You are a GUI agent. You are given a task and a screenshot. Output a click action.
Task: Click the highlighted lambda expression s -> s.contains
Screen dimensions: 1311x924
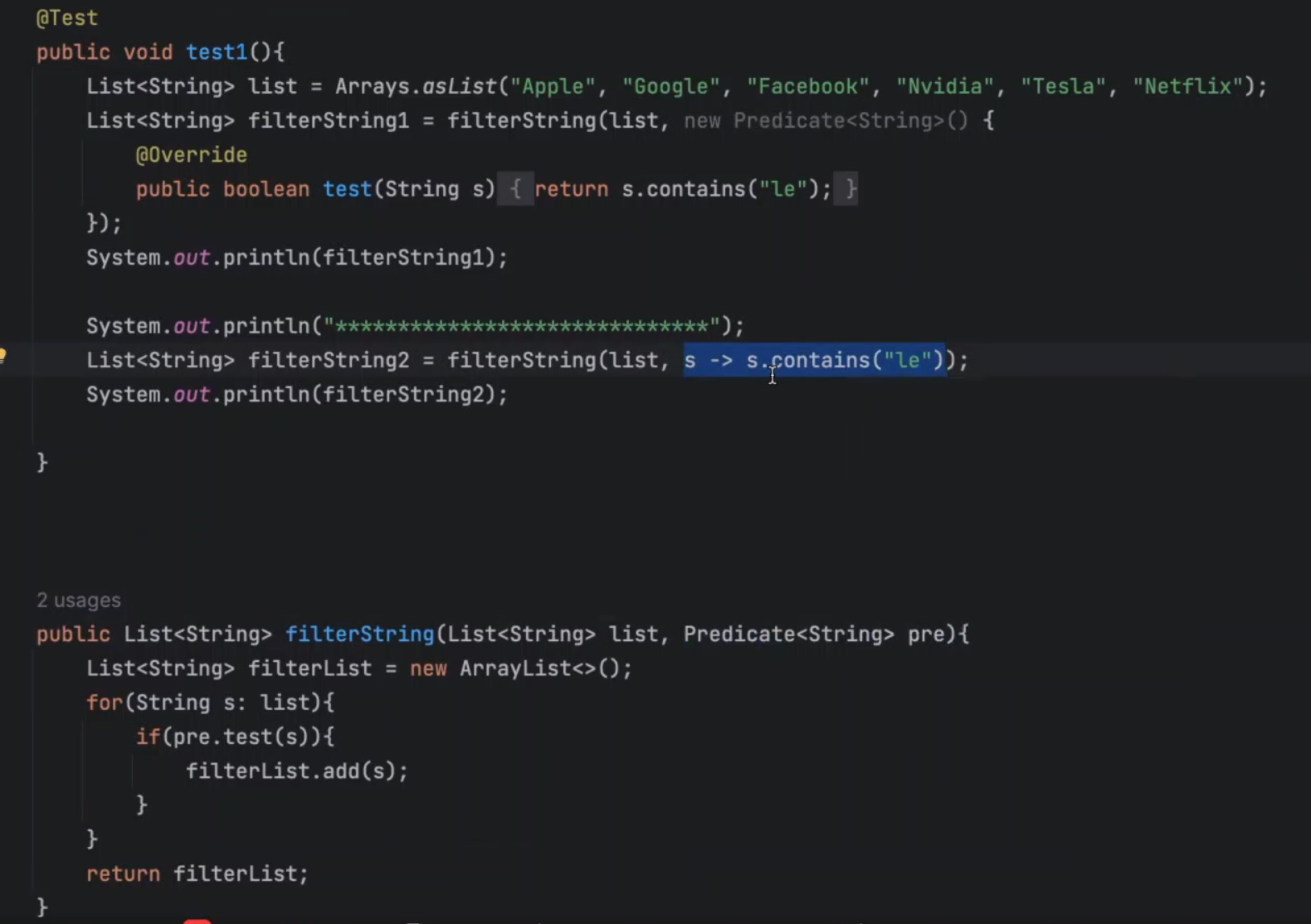813,360
